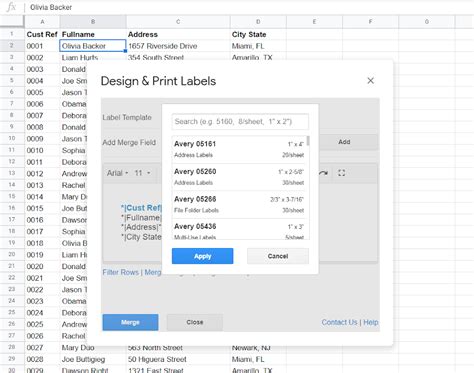Viewport: 474px width, 373px height.
Task: Select column D header
Action: (258, 22)
